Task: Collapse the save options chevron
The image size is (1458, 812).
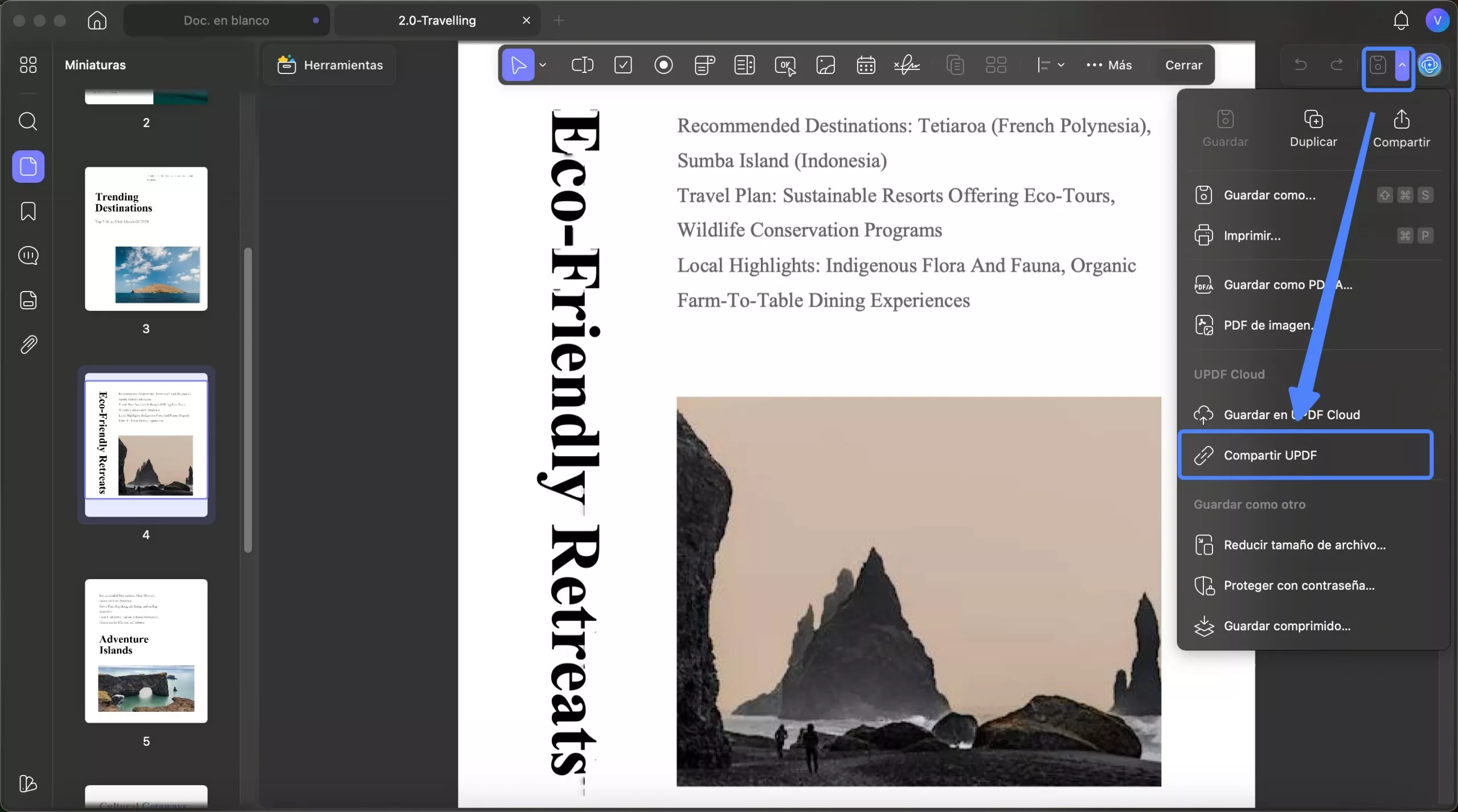Action: coord(1402,65)
